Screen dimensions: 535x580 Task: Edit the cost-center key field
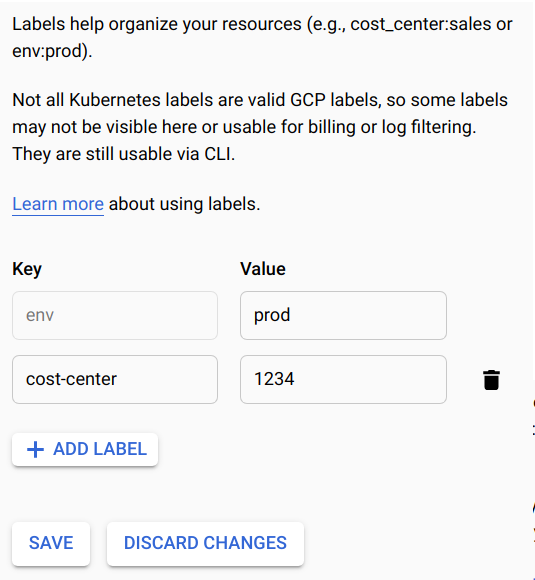pos(115,380)
